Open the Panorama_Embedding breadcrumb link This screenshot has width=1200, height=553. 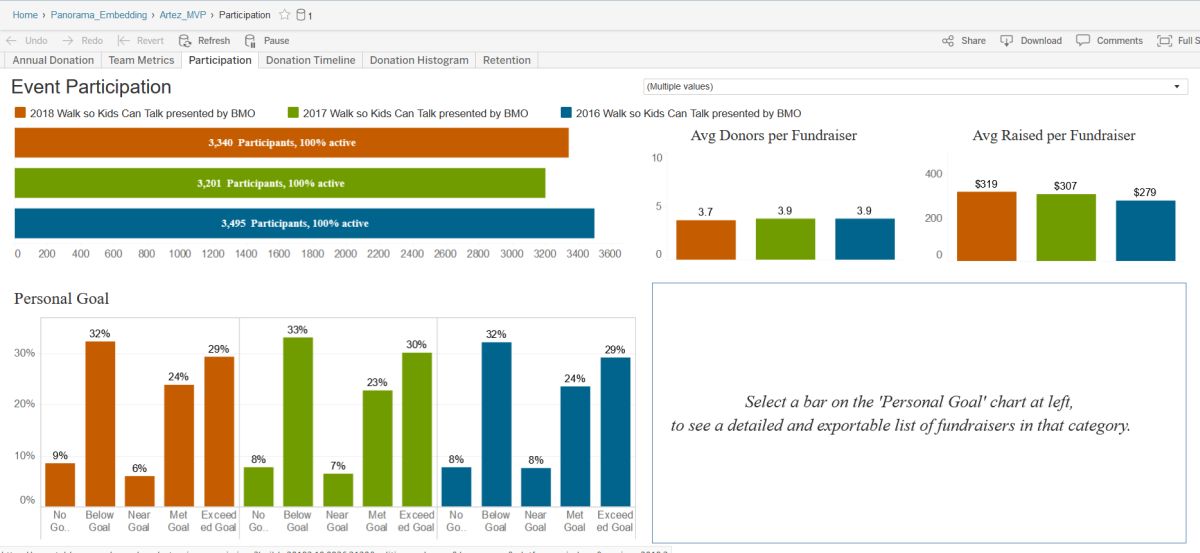point(99,15)
